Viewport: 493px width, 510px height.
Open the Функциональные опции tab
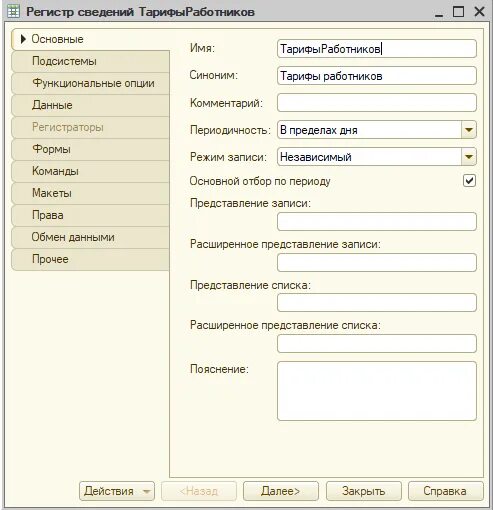point(90,83)
